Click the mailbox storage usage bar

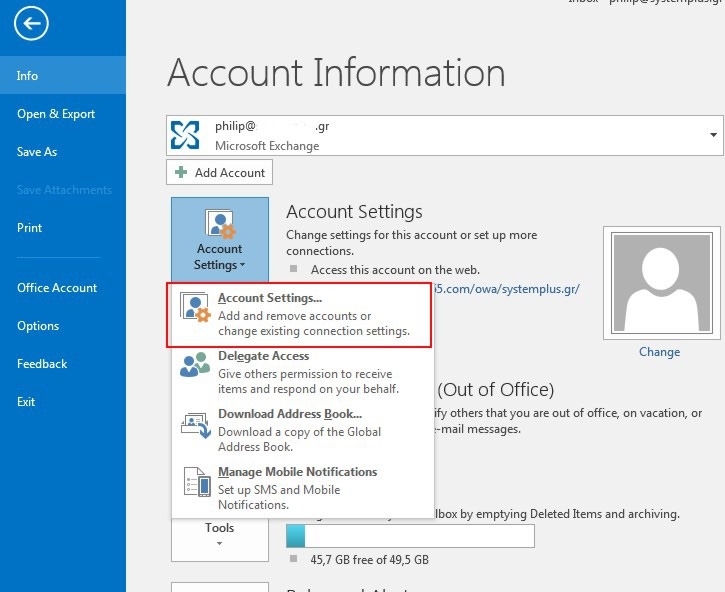410,536
